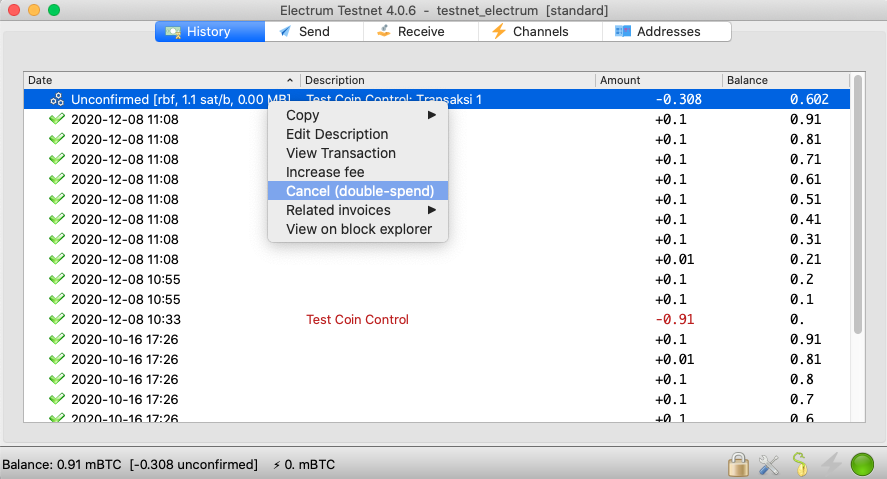The width and height of the screenshot is (887, 479).
Task: Open the History tab
Action: (210, 32)
